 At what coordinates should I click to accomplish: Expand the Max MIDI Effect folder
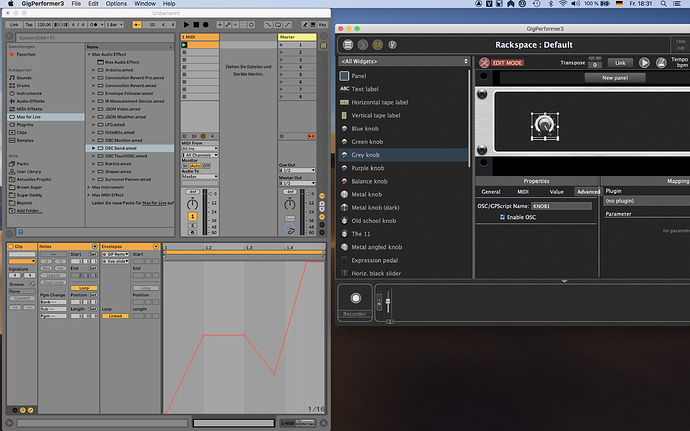pos(89,195)
